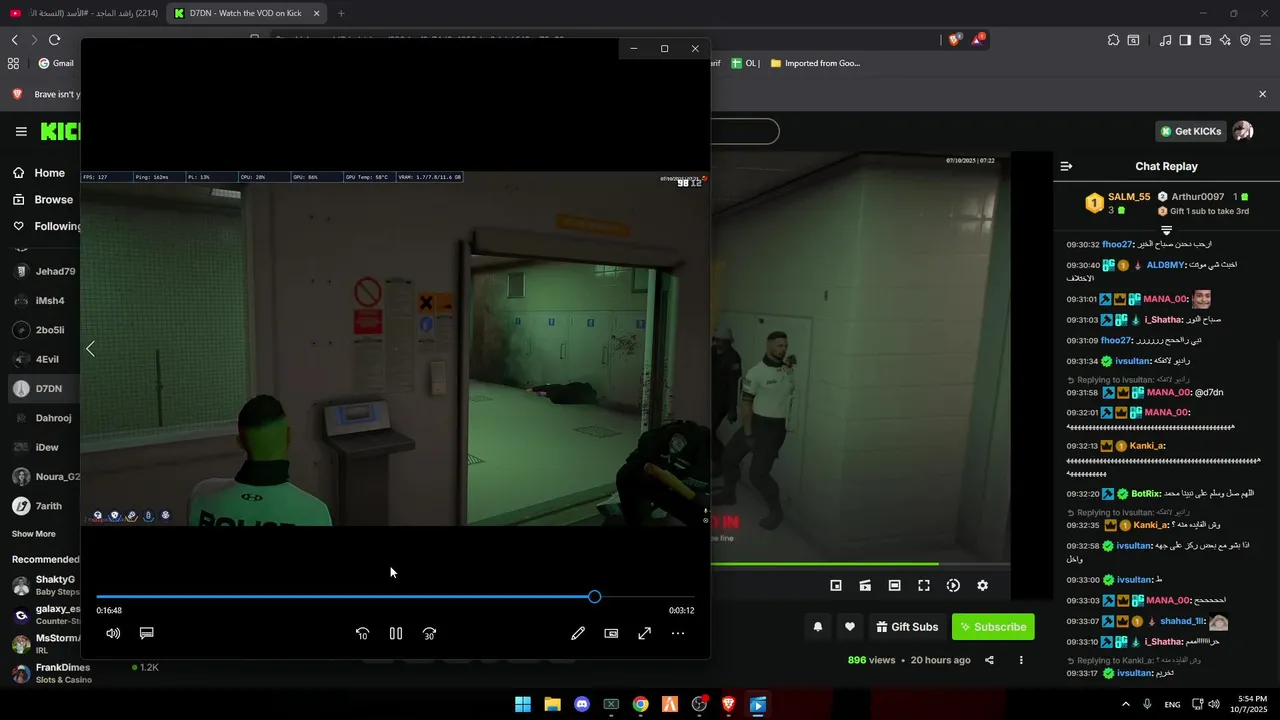Viewport: 1280px width, 720px height.
Task: Toggle theater mode on Kick player
Action: pyautogui.click(x=894, y=585)
